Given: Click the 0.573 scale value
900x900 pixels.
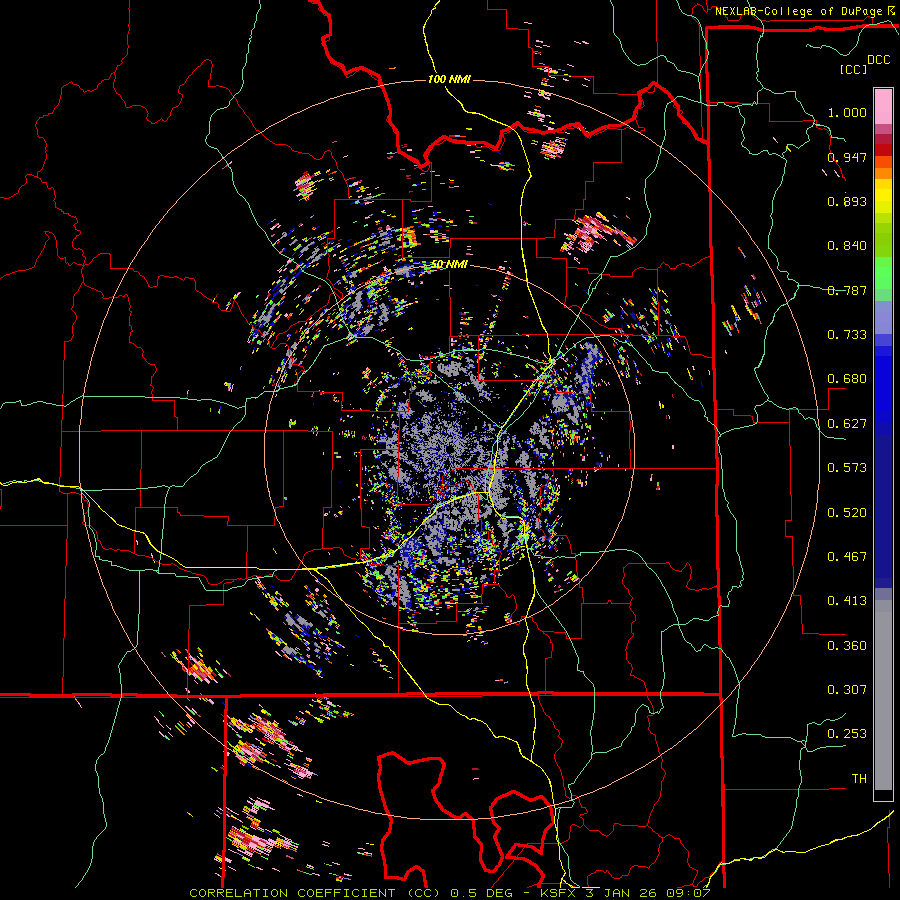Looking at the screenshot, I should tap(847, 468).
